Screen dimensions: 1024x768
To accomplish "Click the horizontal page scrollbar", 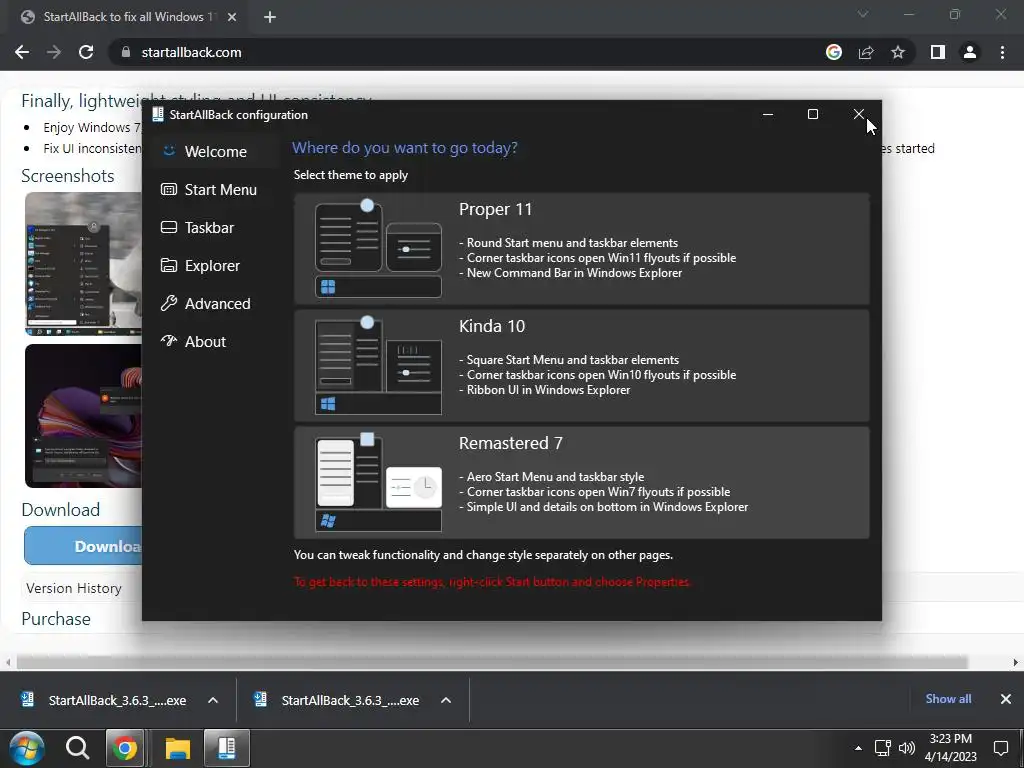I will [x=491, y=662].
